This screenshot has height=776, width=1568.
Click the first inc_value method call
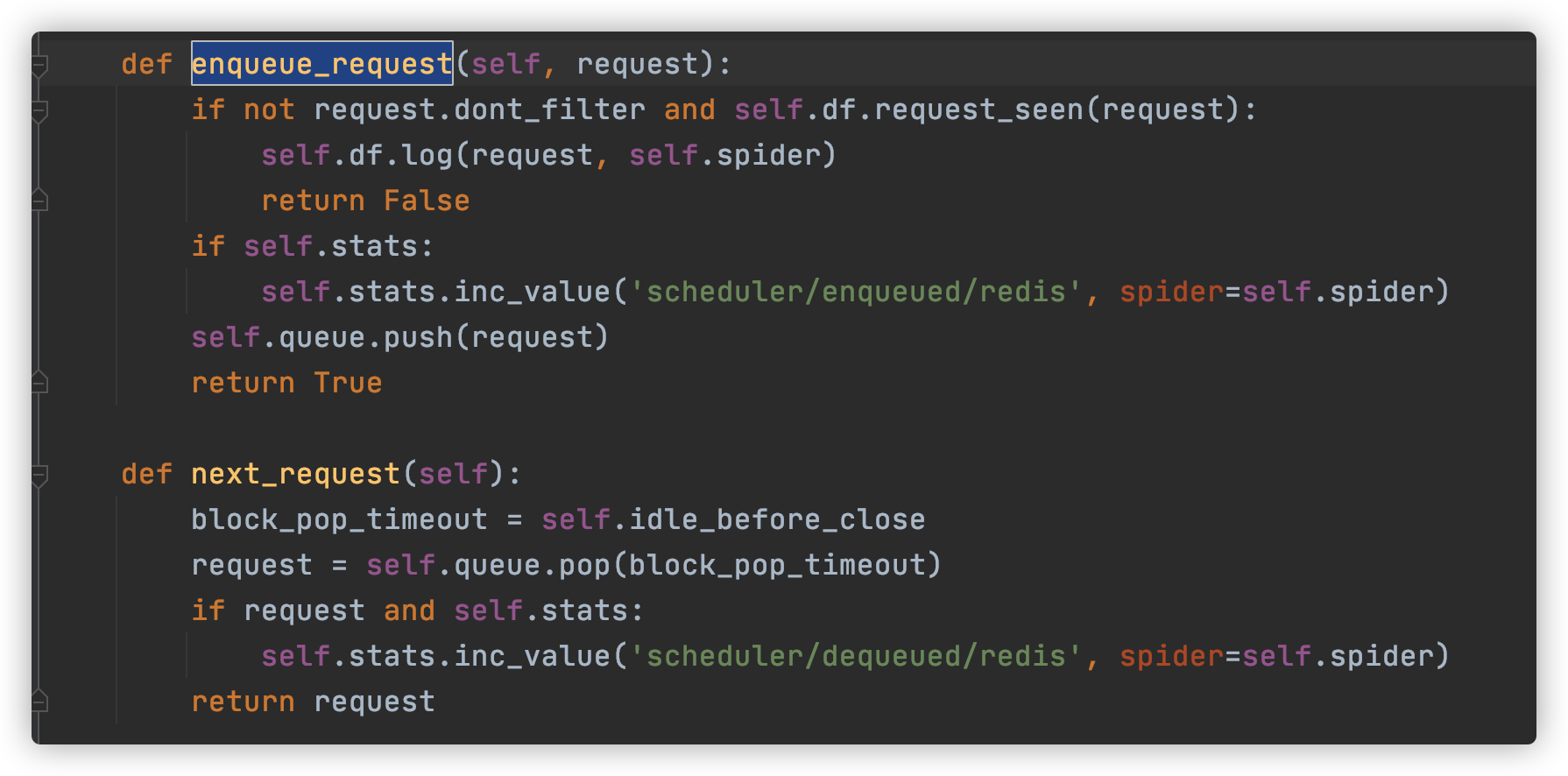pyautogui.click(x=532, y=292)
